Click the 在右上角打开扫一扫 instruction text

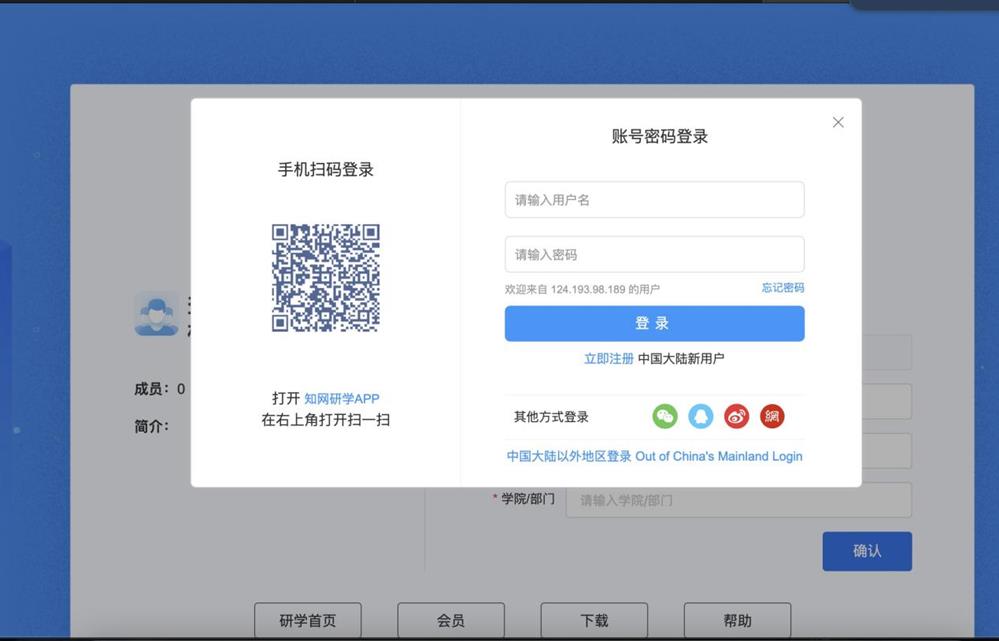tap(326, 420)
